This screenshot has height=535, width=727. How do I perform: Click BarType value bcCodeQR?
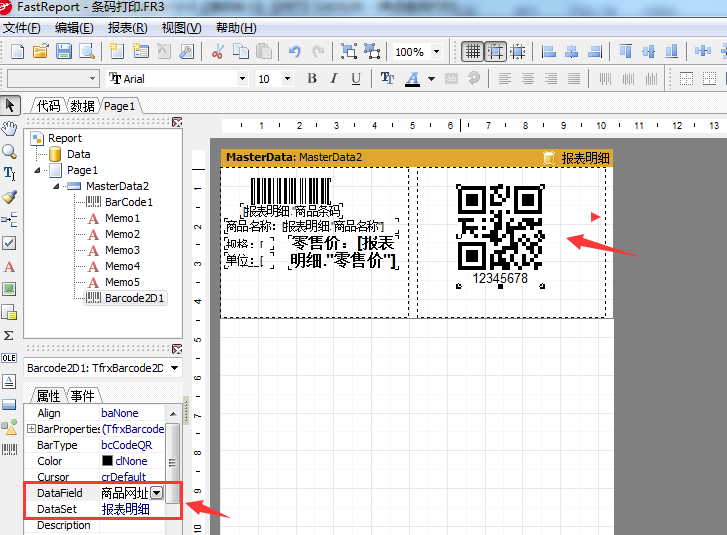pyautogui.click(x=127, y=445)
